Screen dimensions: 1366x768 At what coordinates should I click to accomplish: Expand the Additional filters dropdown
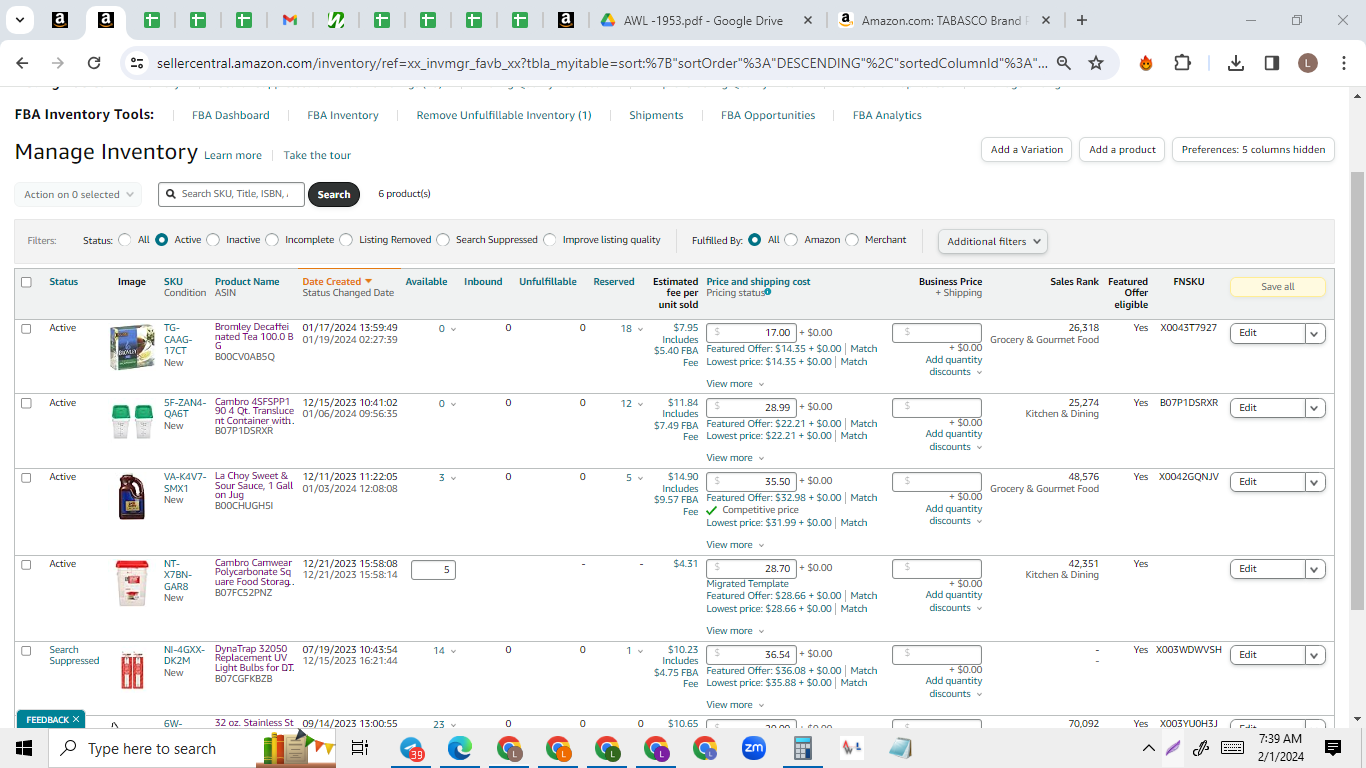click(x=993, y=241)
